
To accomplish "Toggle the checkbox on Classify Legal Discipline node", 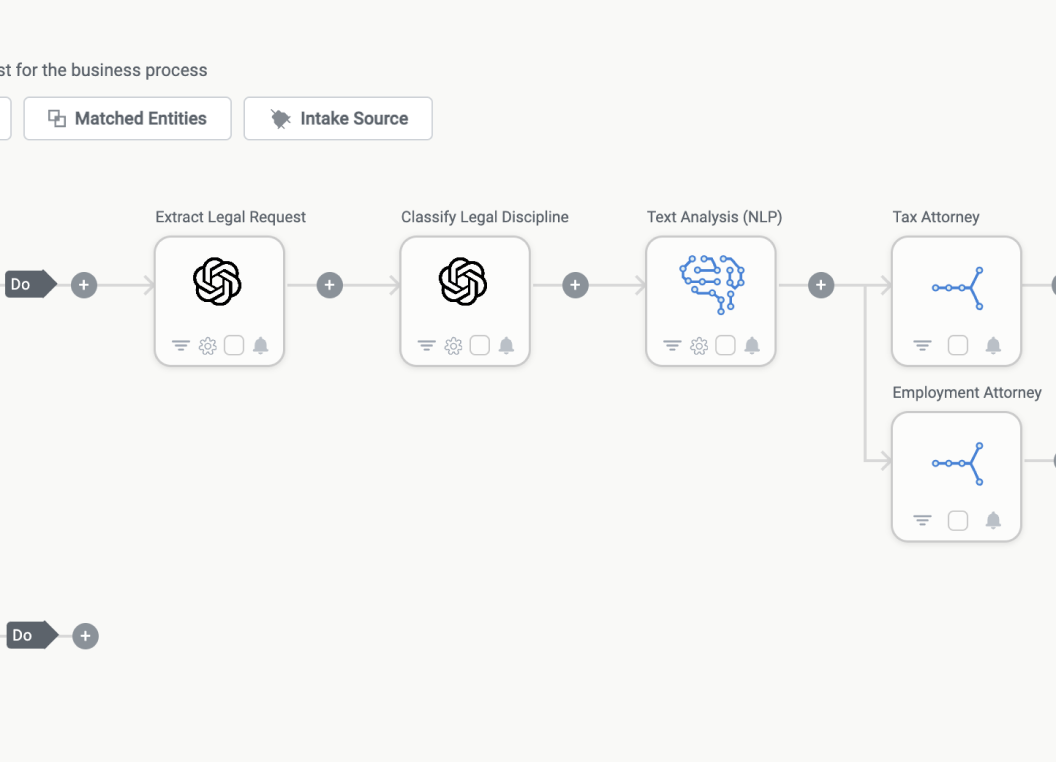I will coord(480,346).
